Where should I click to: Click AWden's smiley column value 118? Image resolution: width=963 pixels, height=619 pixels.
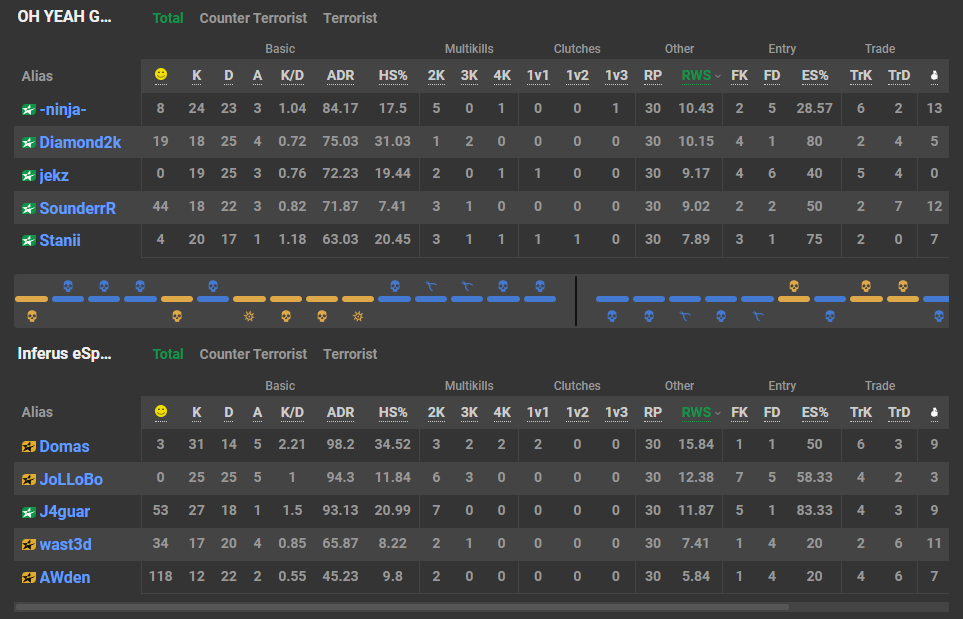[x=160, y=577]
